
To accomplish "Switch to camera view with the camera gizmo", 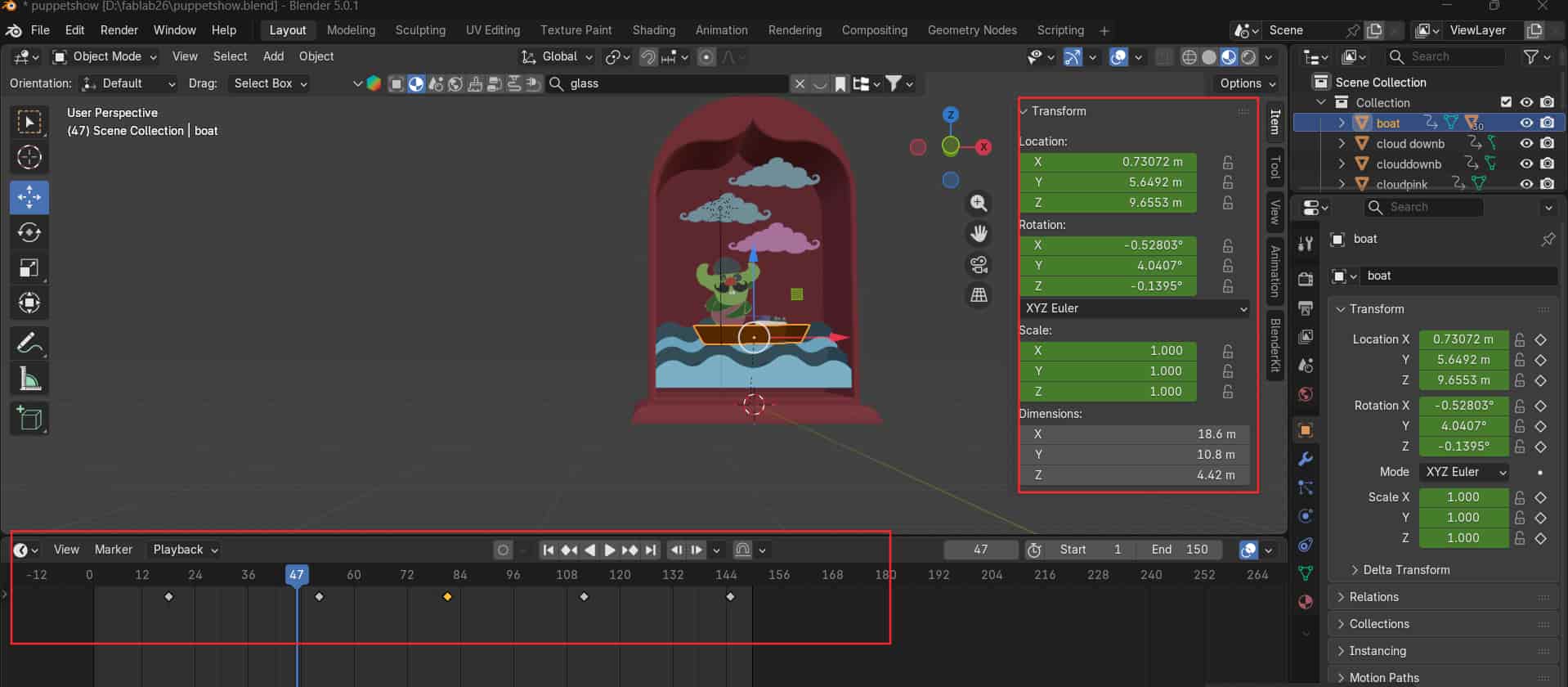I will pos(979,264).
